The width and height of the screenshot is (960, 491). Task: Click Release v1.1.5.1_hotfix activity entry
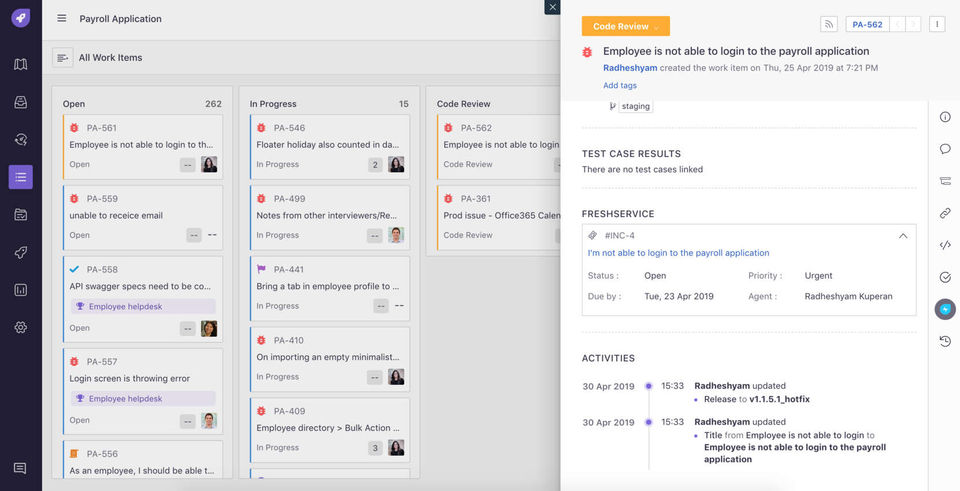click(757, 399)
